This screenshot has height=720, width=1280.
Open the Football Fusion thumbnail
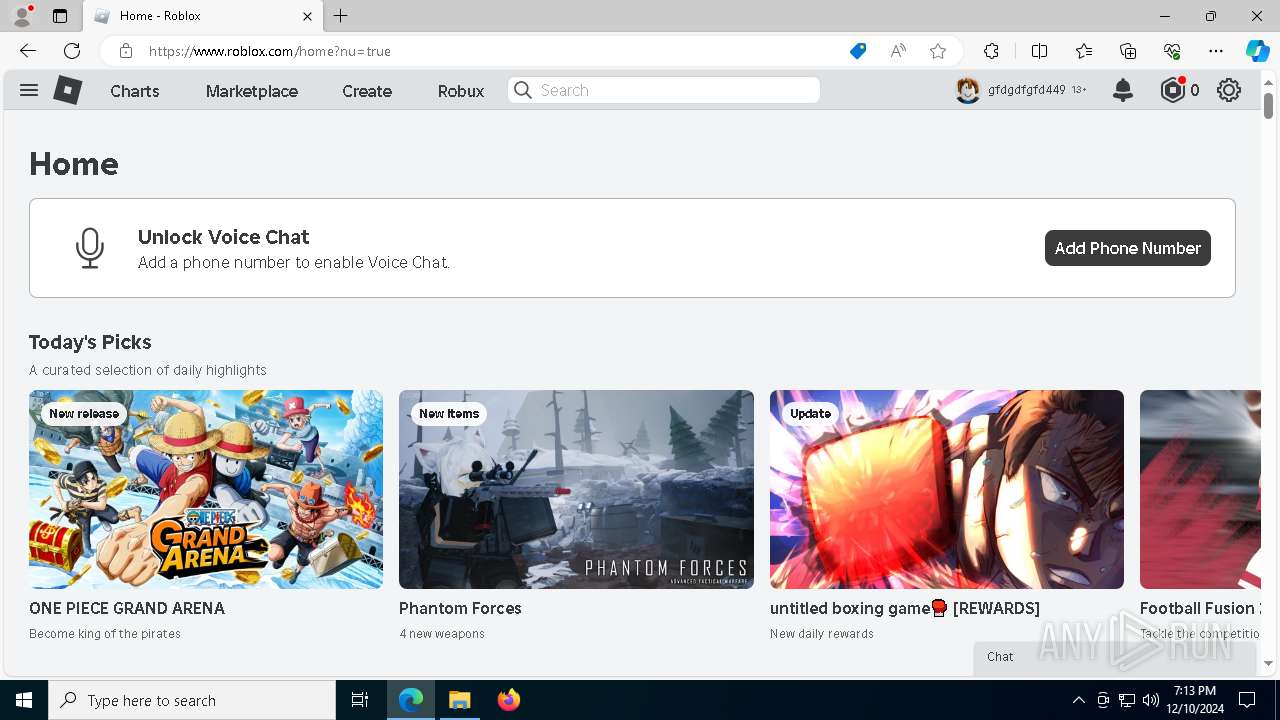(x=1200, y=489)
